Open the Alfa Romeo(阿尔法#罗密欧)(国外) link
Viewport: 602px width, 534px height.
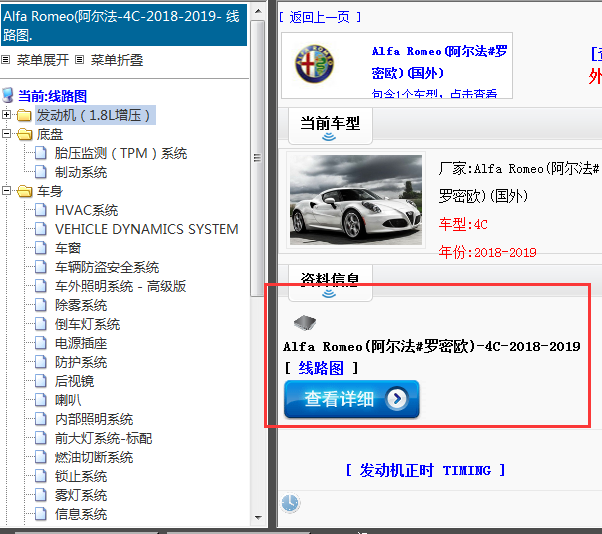pyautogui.click(x=440, y=61)
